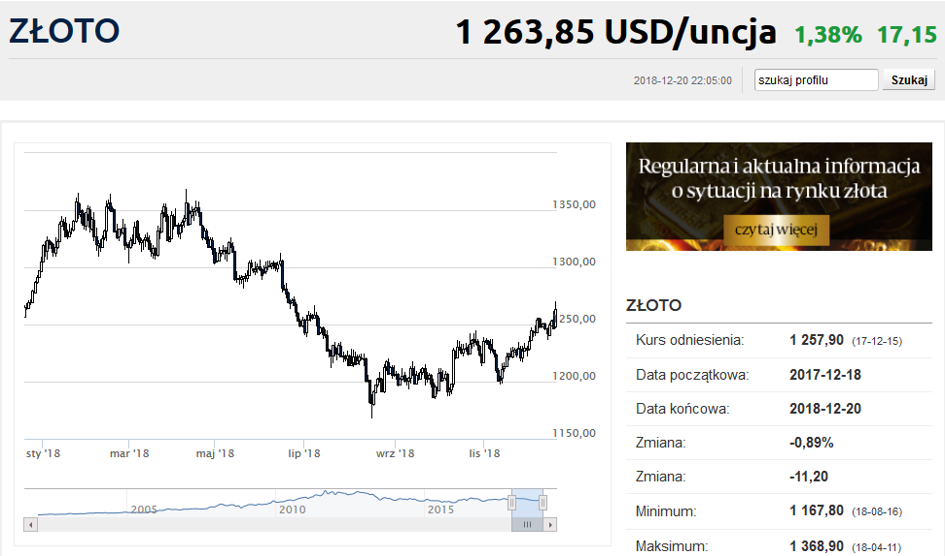Image resolution: width=945 pixels, height=556 pixels.
Task: Click the timestamp '2018-12-20 22:05:00'
Action: click(683, 81)
